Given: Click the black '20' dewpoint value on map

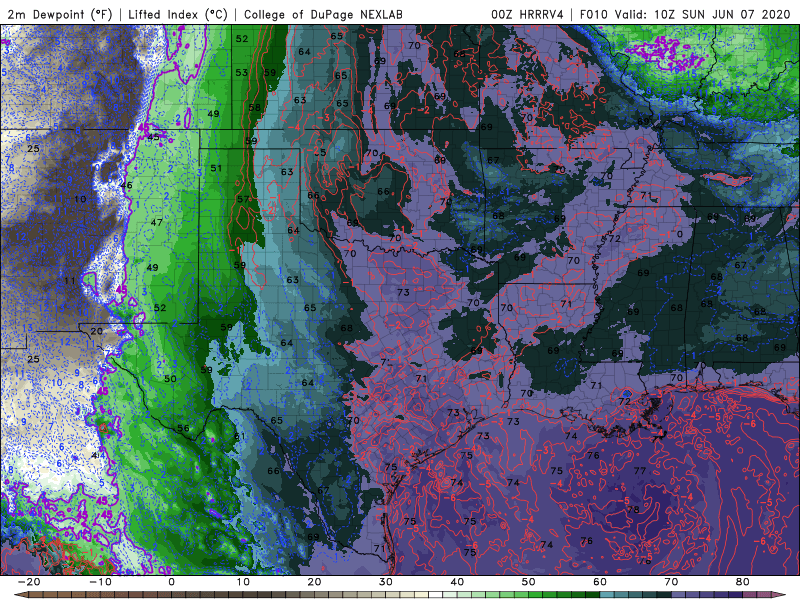Looking at the screenshot, I should pyautogui.click(x=96, y=331).
